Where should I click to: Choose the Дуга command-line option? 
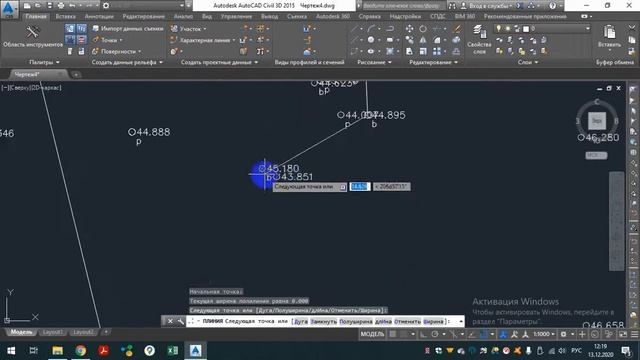tap(301, 322)
